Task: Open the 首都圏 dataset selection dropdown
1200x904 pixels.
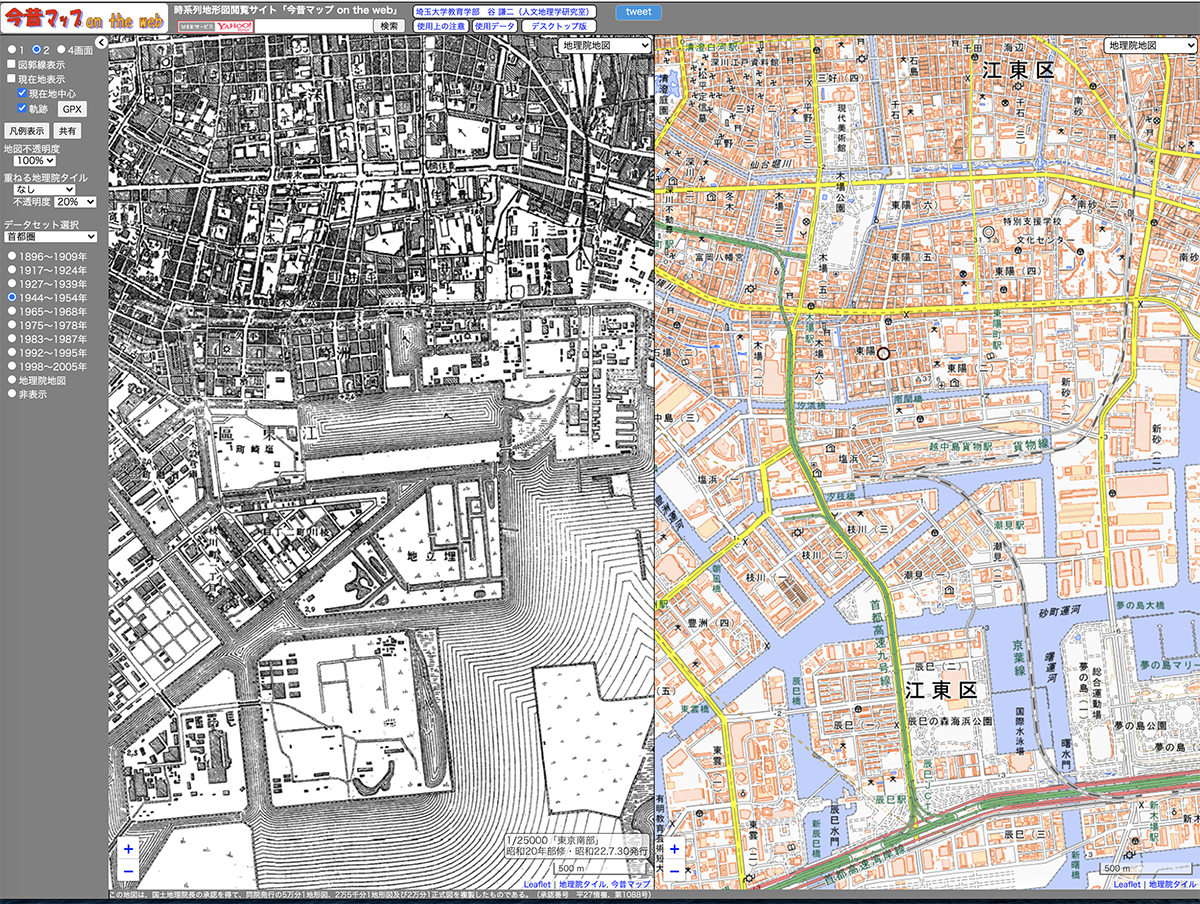Action: coord(50,237)
